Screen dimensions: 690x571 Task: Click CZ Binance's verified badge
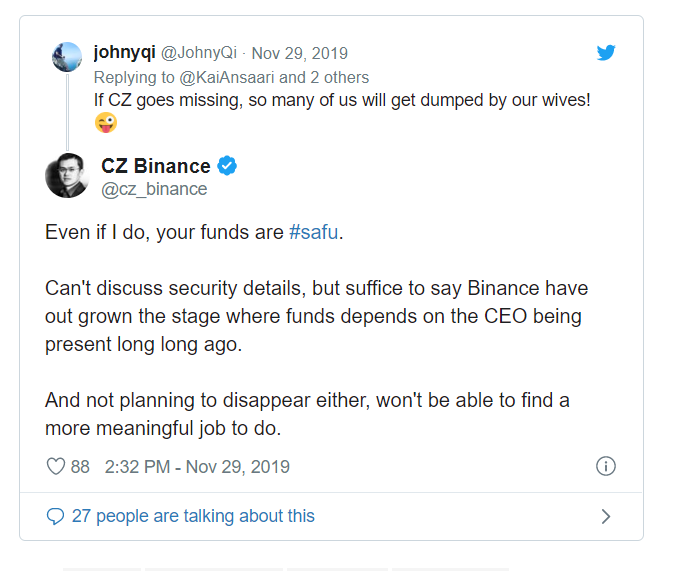[x=228, y=166]
